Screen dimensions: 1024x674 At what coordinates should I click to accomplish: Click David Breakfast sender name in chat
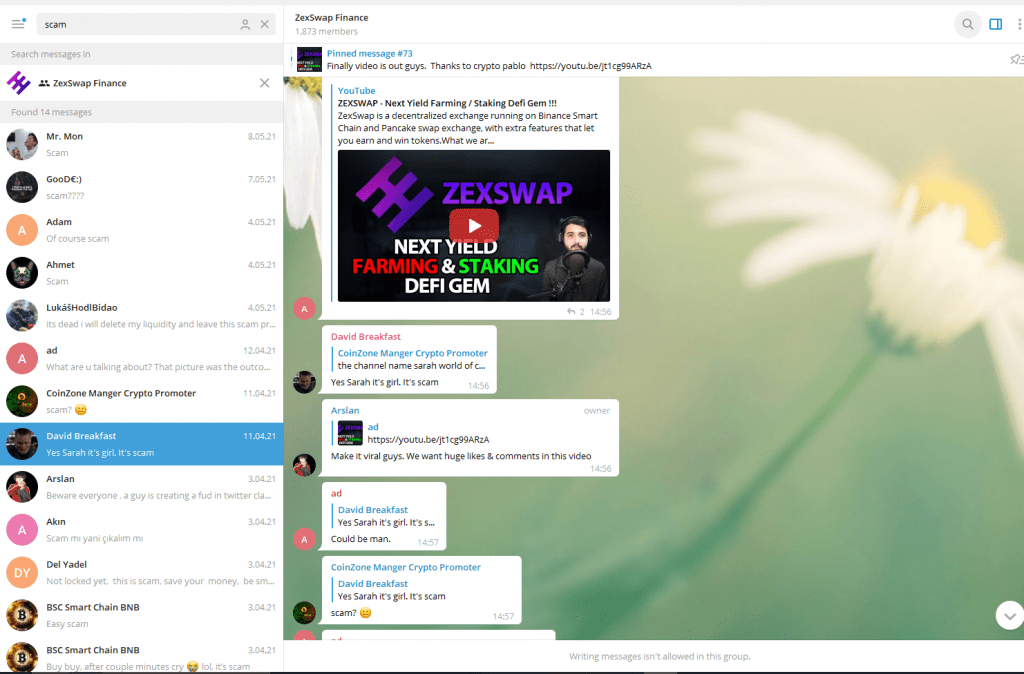point(366,336)
